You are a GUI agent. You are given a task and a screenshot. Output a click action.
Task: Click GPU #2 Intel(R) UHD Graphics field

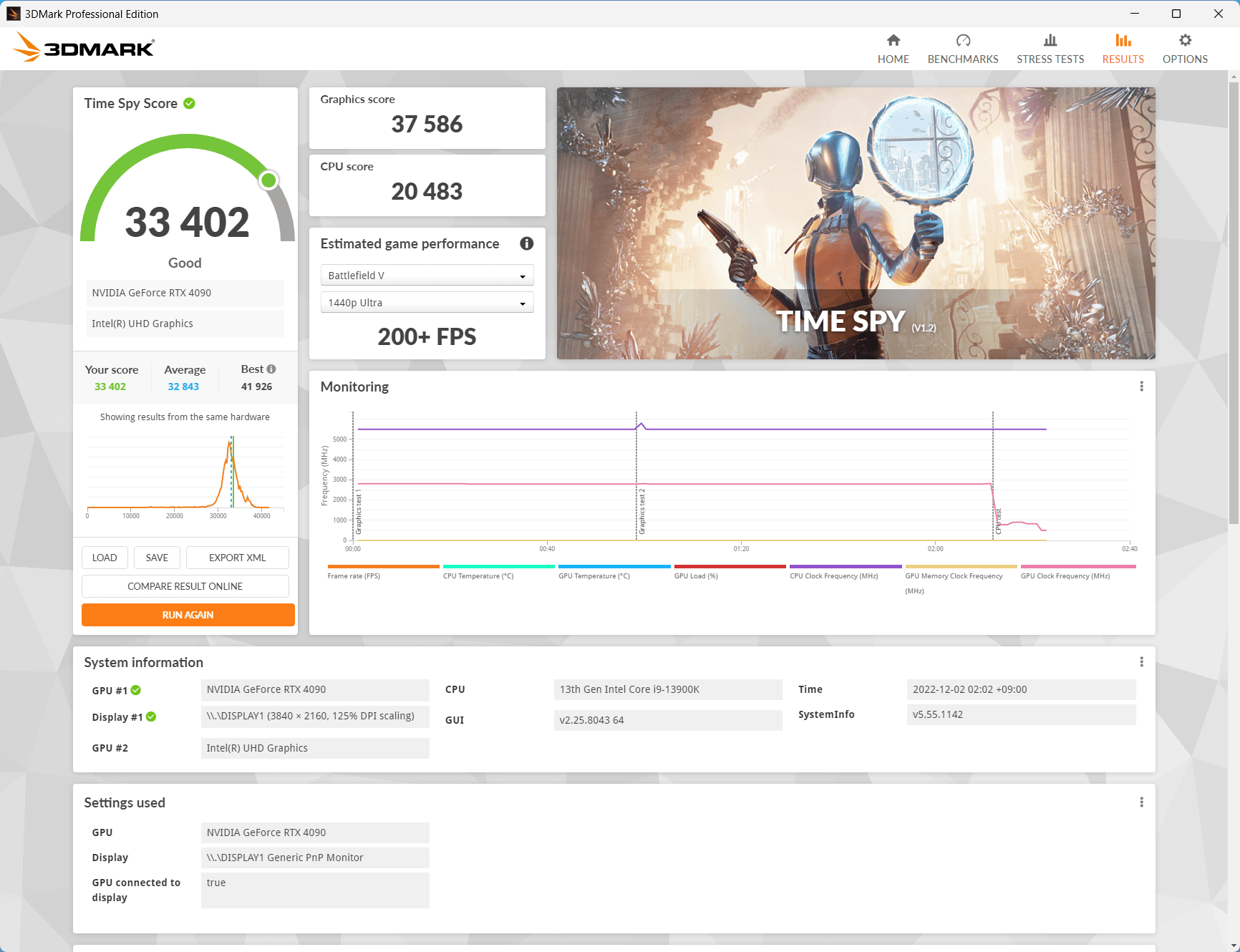pyautogui.click(x=315, y=748)
